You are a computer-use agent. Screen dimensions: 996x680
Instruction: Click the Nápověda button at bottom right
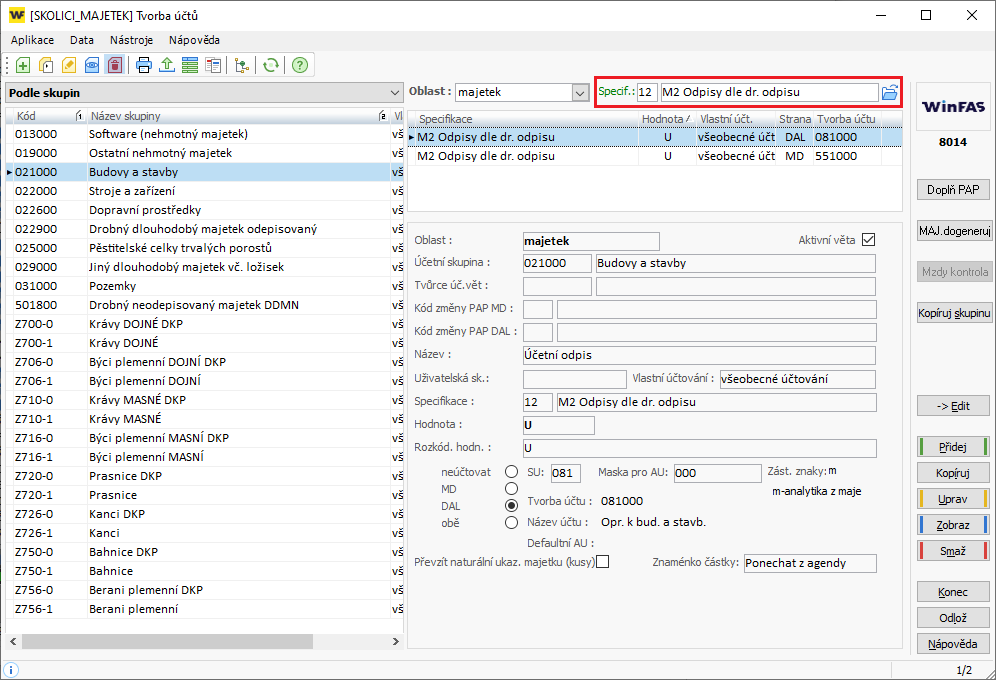(953, 644)
